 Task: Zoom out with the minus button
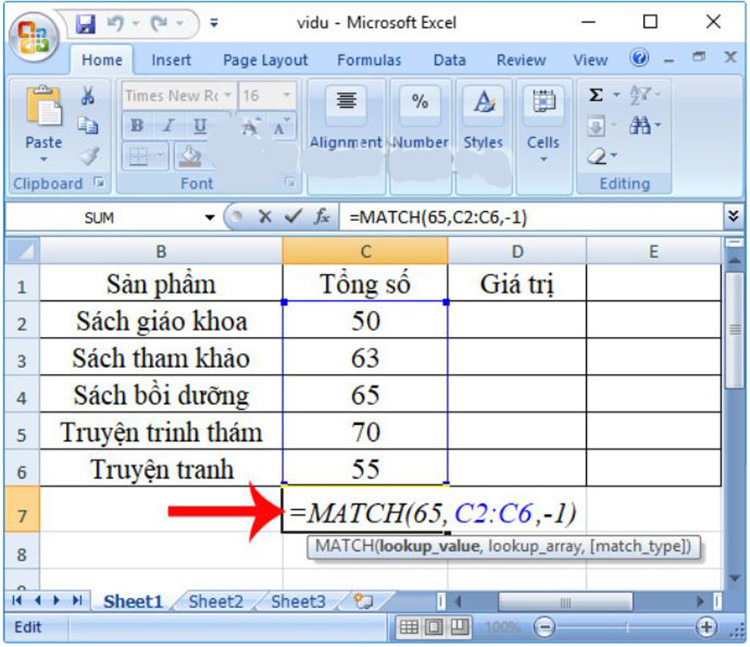point(544,627)
